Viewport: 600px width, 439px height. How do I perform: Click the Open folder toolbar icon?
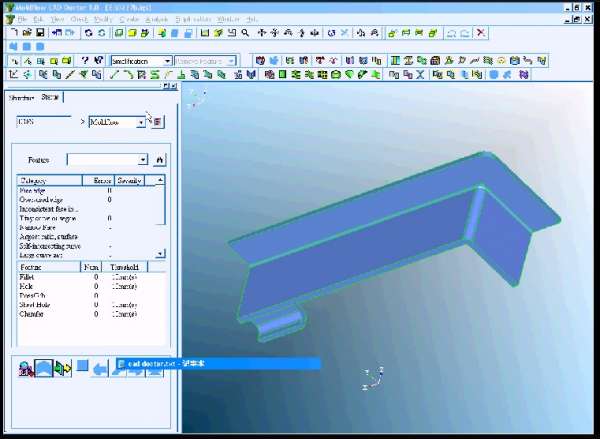(27, 33)
